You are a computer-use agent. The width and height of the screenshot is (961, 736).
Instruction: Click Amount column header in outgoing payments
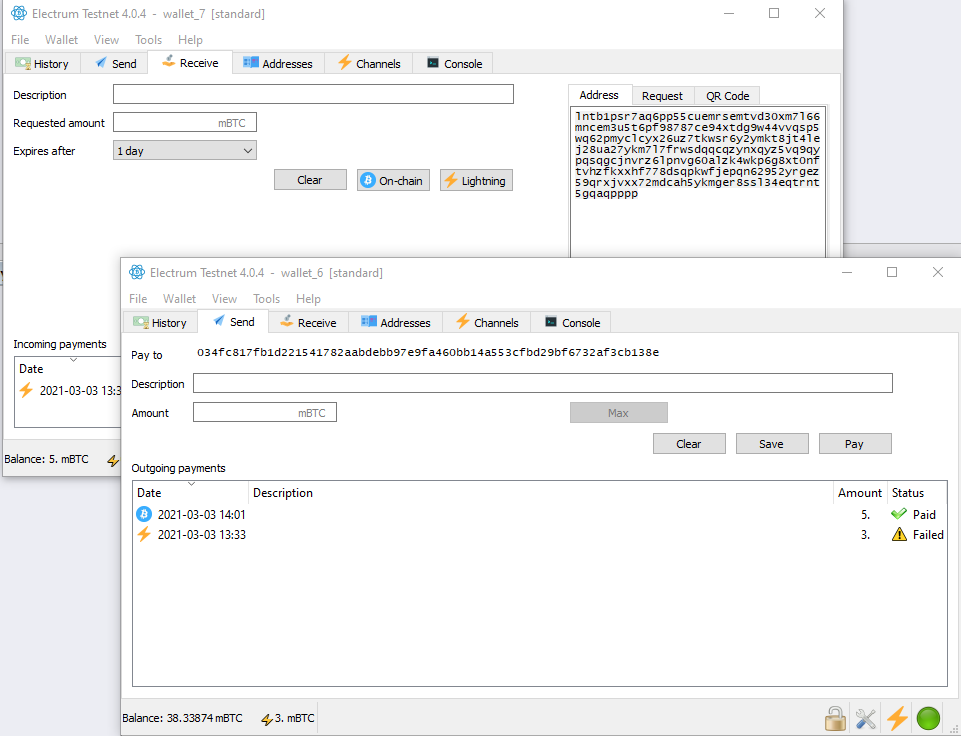coord(860,493)
